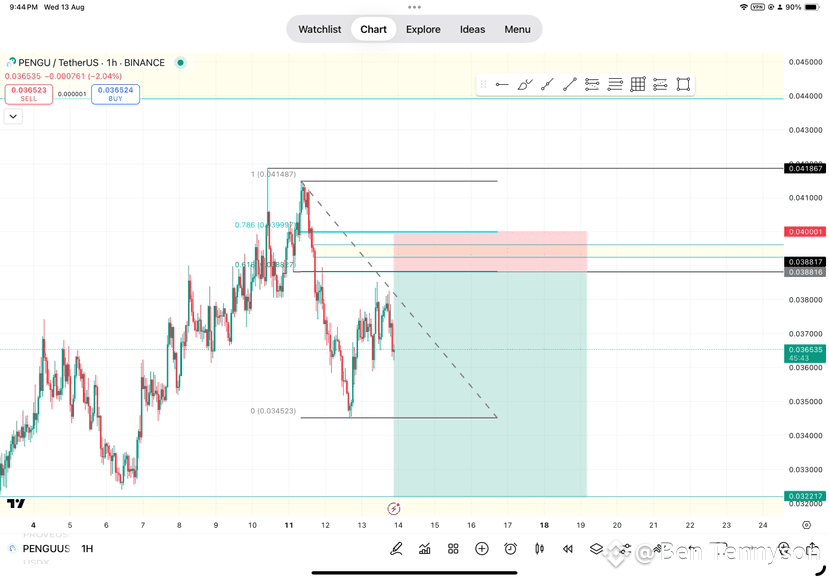
Task: Open the indicators chart icon
Action: tap(425, 549)
